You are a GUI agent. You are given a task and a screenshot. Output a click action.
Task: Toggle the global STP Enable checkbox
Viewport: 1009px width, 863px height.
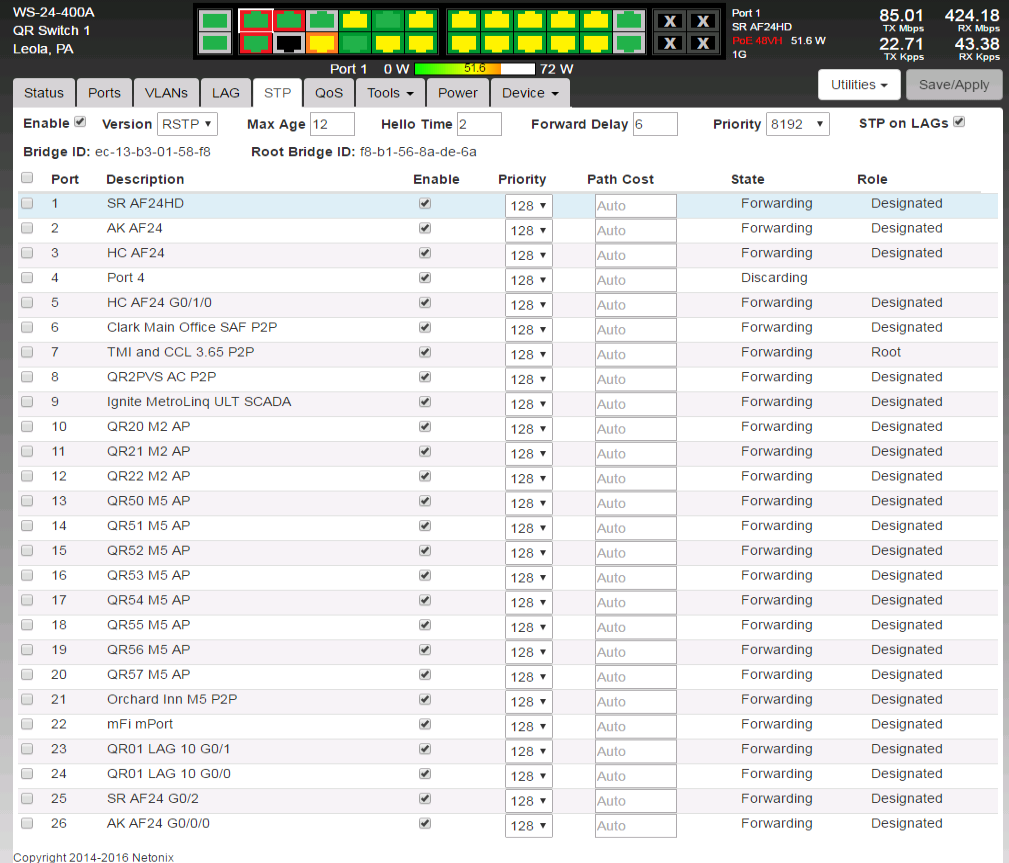[80, 122]
